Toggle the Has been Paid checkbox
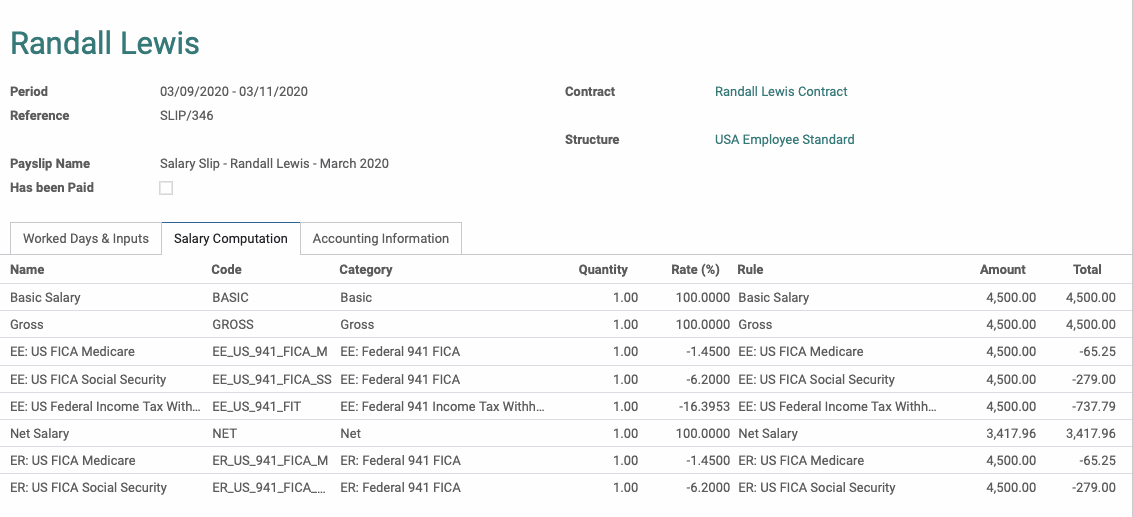The image size is (1133, 517). (166, 188)
